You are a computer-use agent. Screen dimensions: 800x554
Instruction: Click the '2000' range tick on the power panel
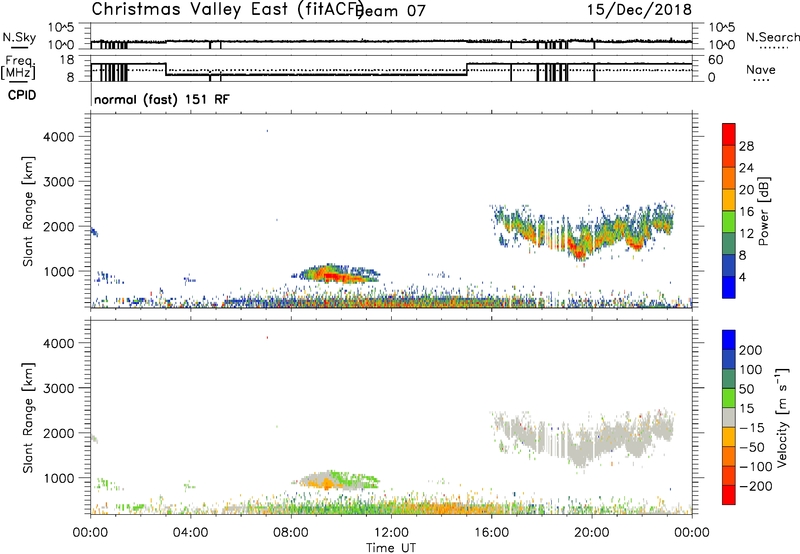pyautogui.click(x=59, y=226)
